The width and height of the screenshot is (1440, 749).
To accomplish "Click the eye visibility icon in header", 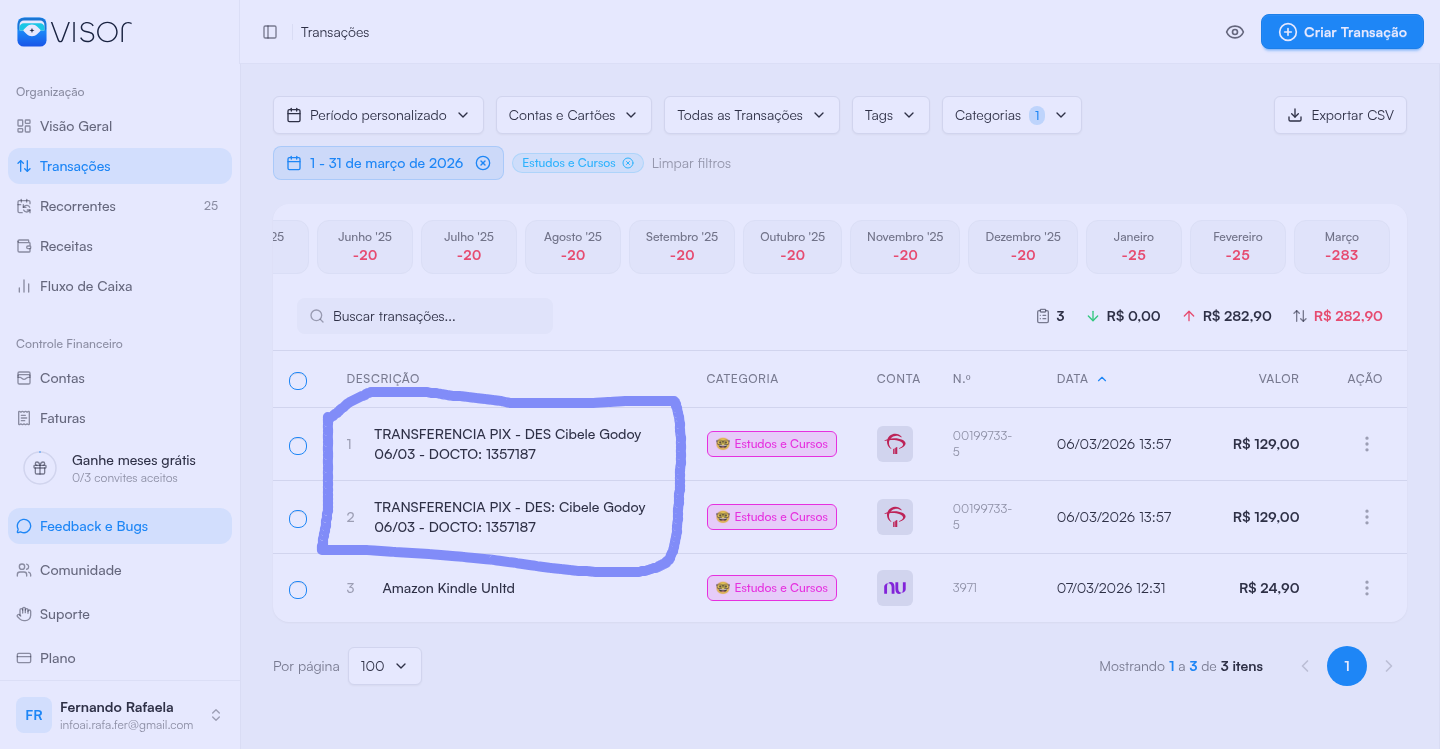I will tap(1235, 32).
